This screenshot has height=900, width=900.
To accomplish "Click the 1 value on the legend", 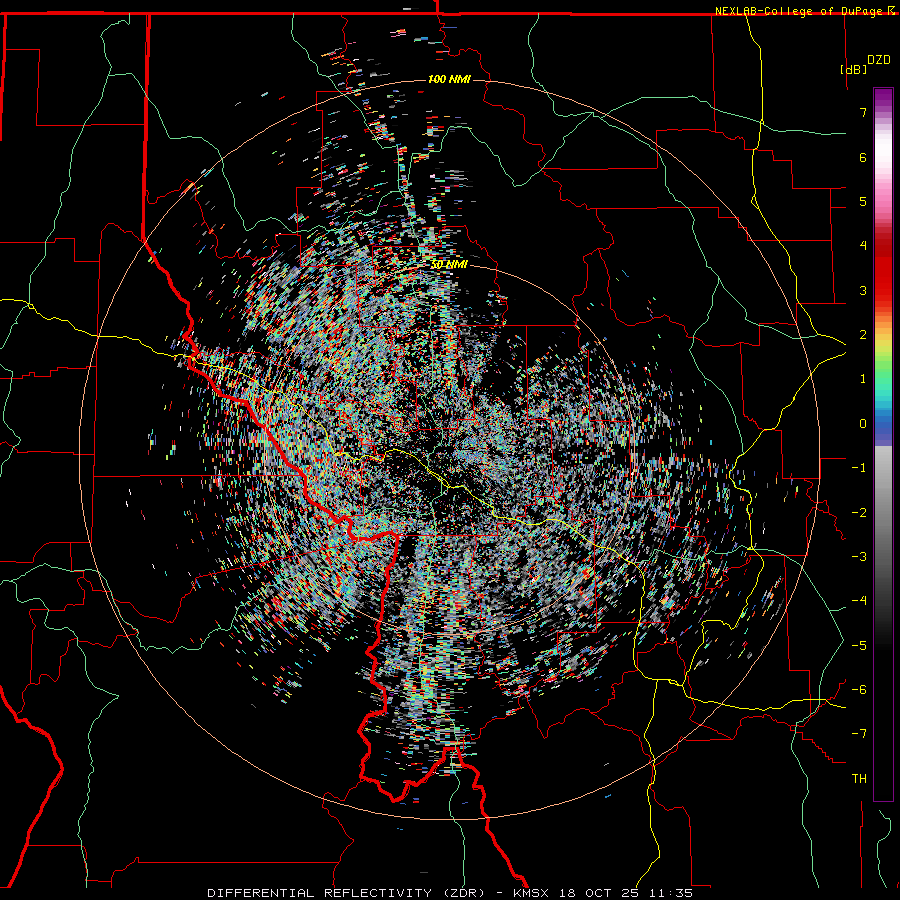I will tap(863, 379).
